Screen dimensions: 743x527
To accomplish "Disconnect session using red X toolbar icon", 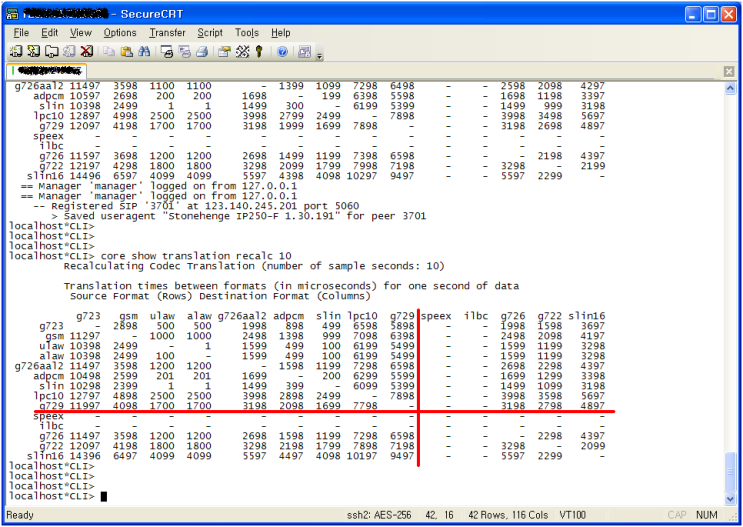I will pyautogui.click(x=86, y=51).
